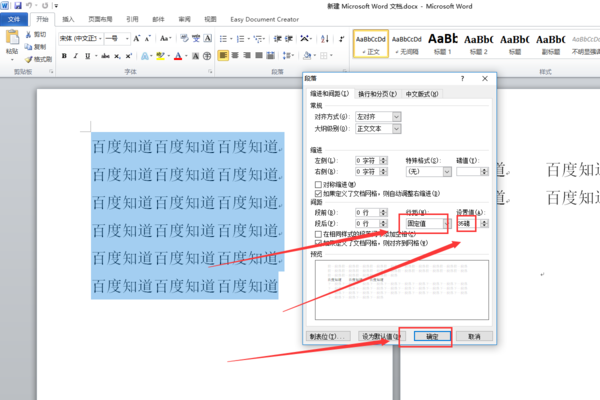Switch to the 换行和分页 dialog tab
The height and width of the screenshot is (400, 600).
[x=377, y=94]
